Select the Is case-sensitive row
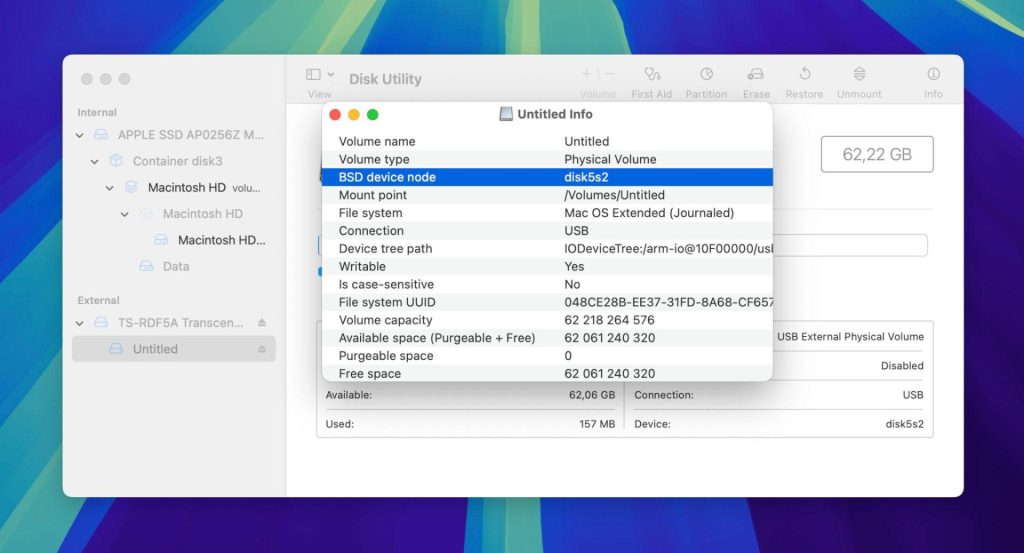This screenshot has width=1024, height=553. click(x=547, y=285)
